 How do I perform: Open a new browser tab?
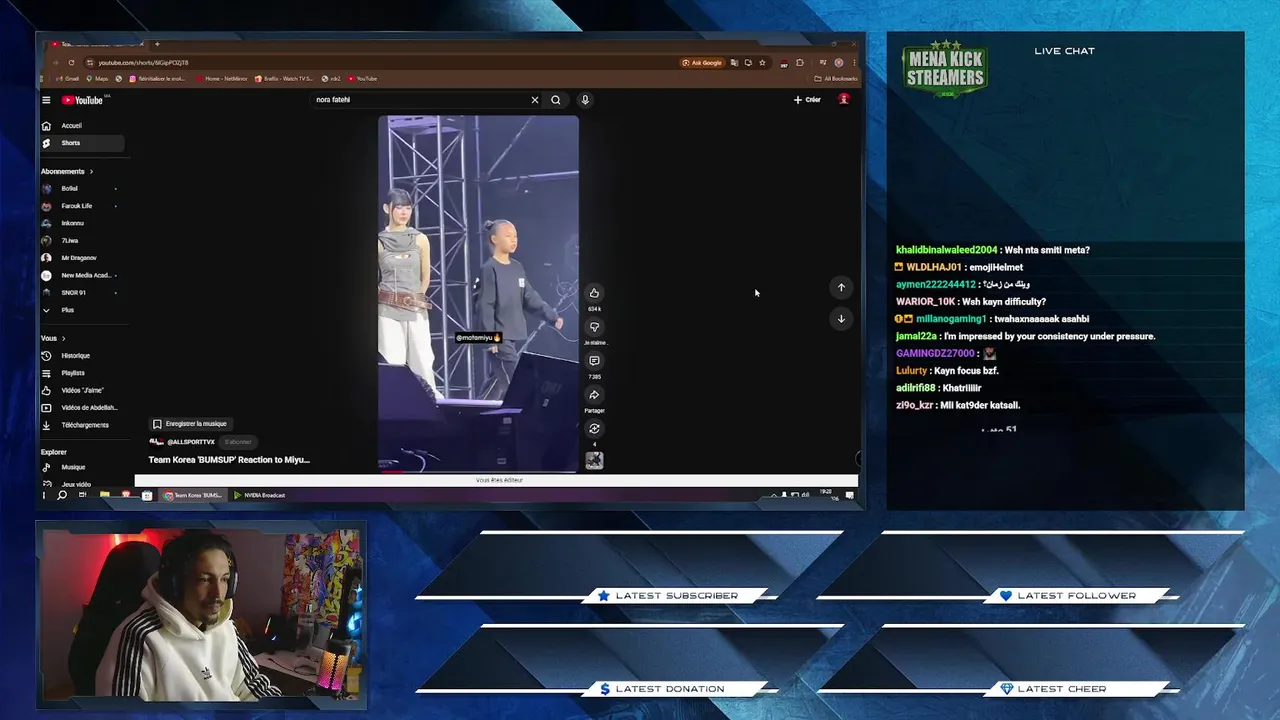[157, 44]
